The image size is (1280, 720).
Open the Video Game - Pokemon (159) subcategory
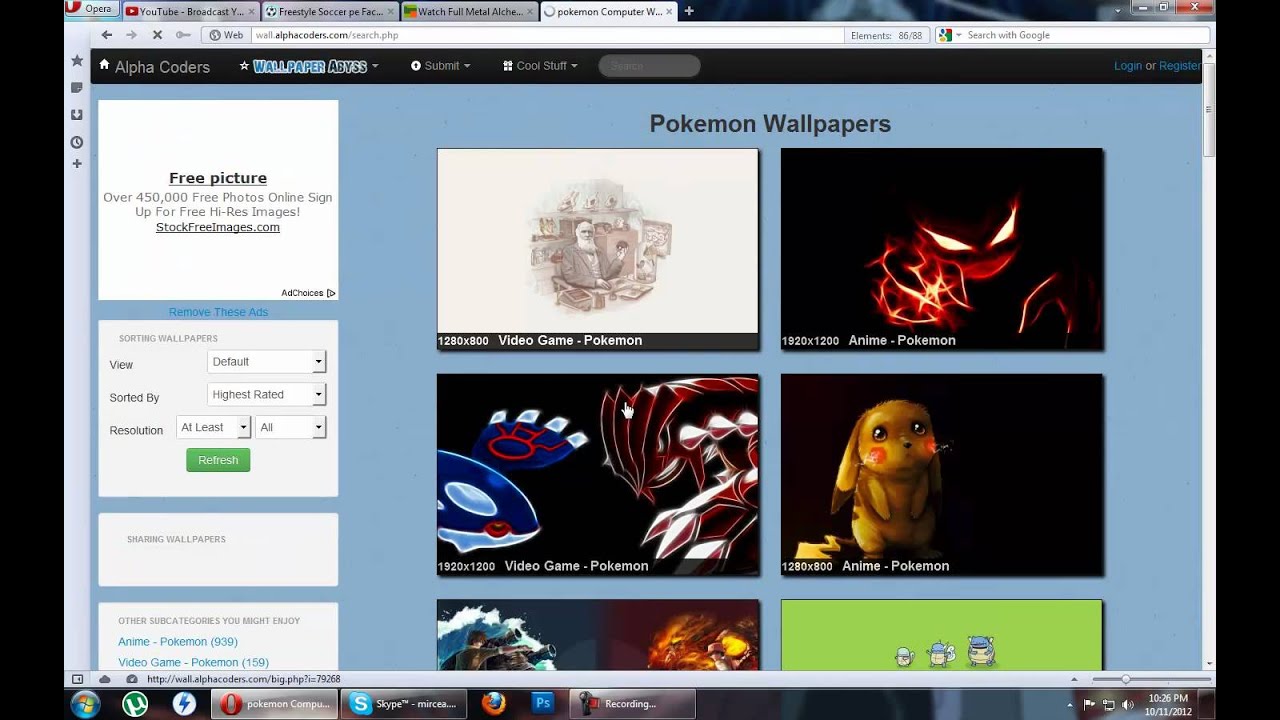pos(193,662)
